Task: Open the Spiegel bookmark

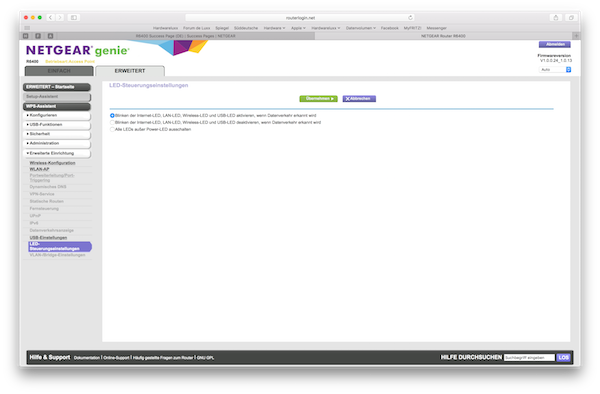Action: 222,28
